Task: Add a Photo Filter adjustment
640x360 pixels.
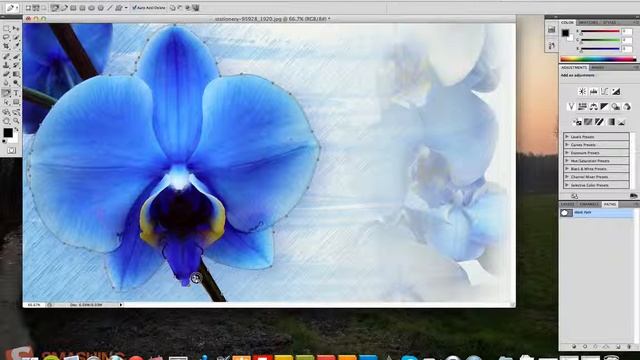Action: click(616, 107)
